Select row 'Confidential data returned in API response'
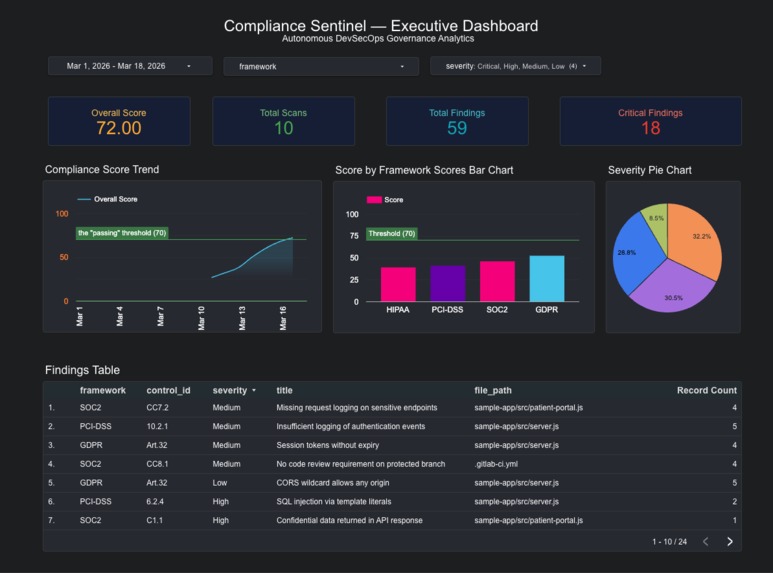Screen dimensions: 773x573 click(x=392, y=520)
